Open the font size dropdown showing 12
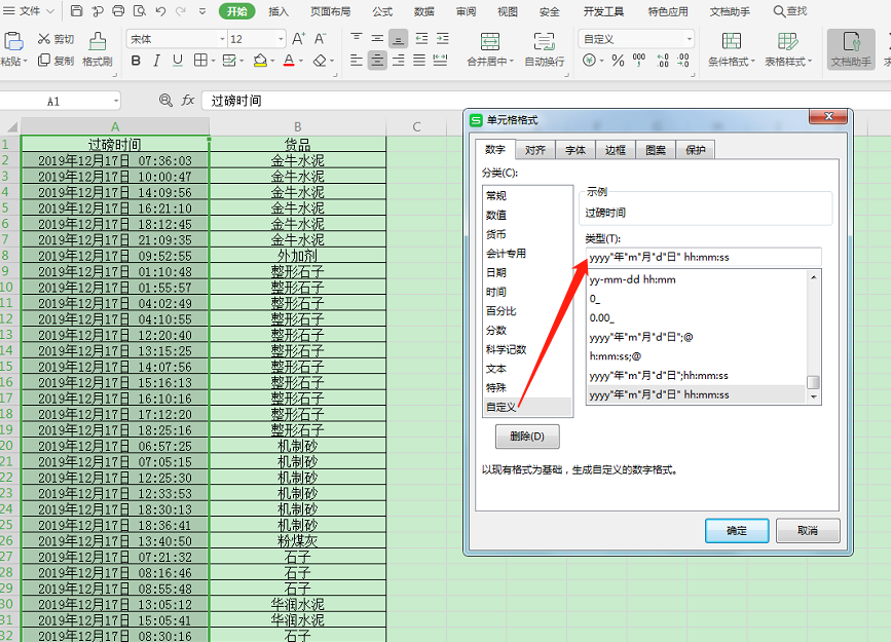 pyautogui.click(x=281, y=39)
